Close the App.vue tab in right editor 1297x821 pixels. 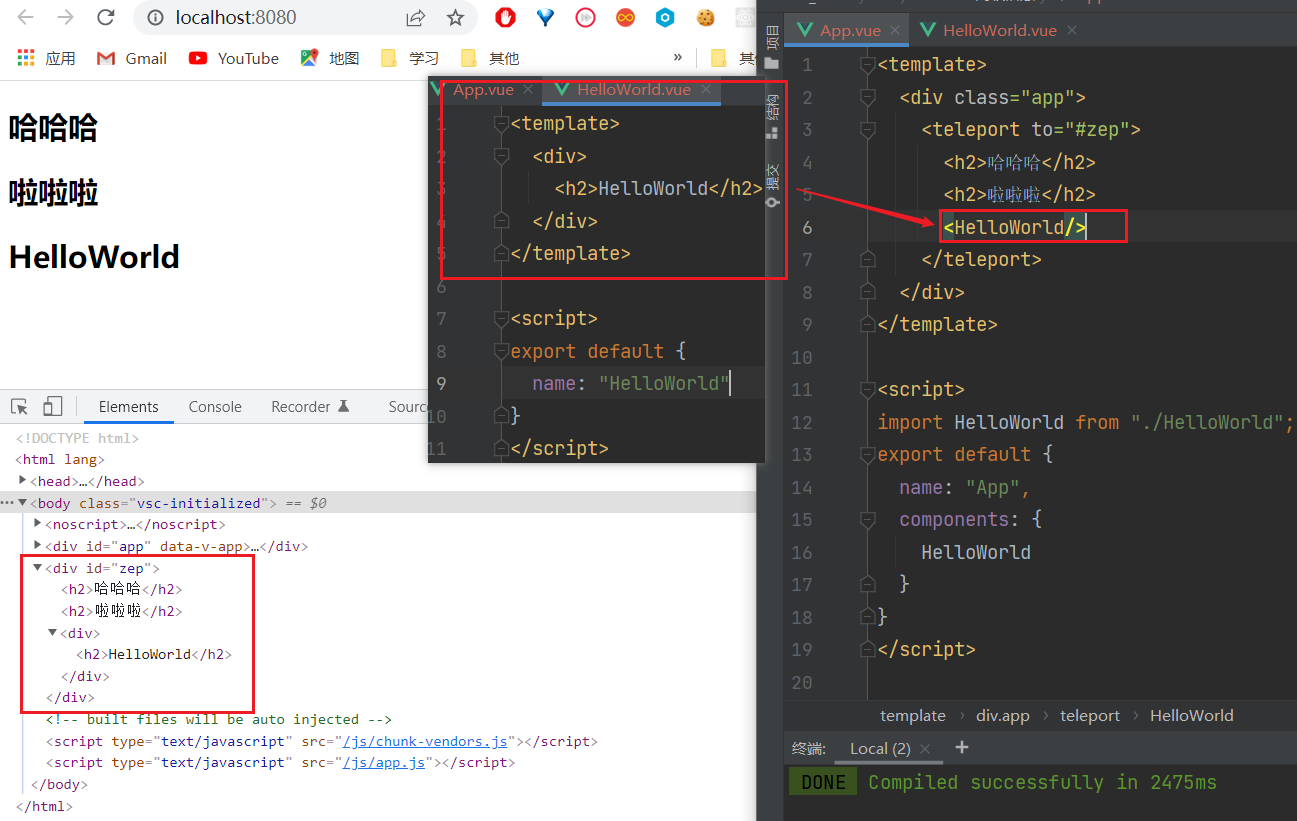point(896,31)
